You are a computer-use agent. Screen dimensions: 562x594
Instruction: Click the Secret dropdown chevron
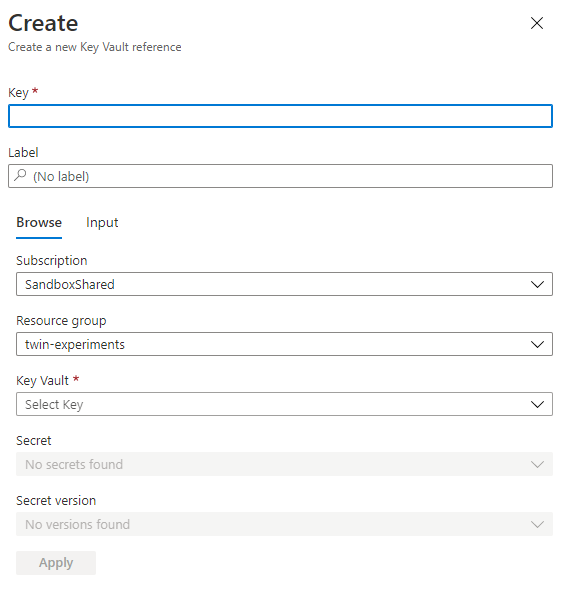(537, 464)
